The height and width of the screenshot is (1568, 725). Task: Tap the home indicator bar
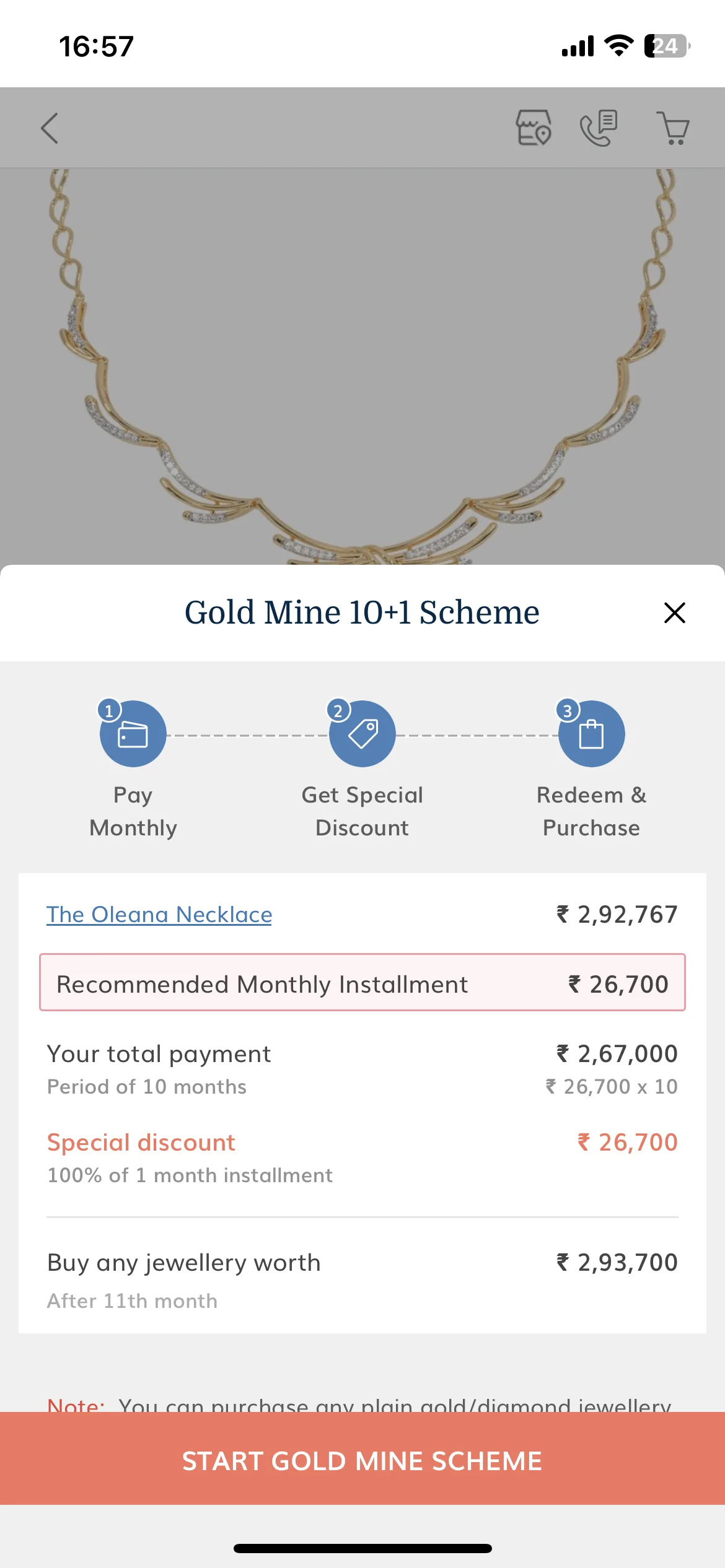click(362, 1548)
